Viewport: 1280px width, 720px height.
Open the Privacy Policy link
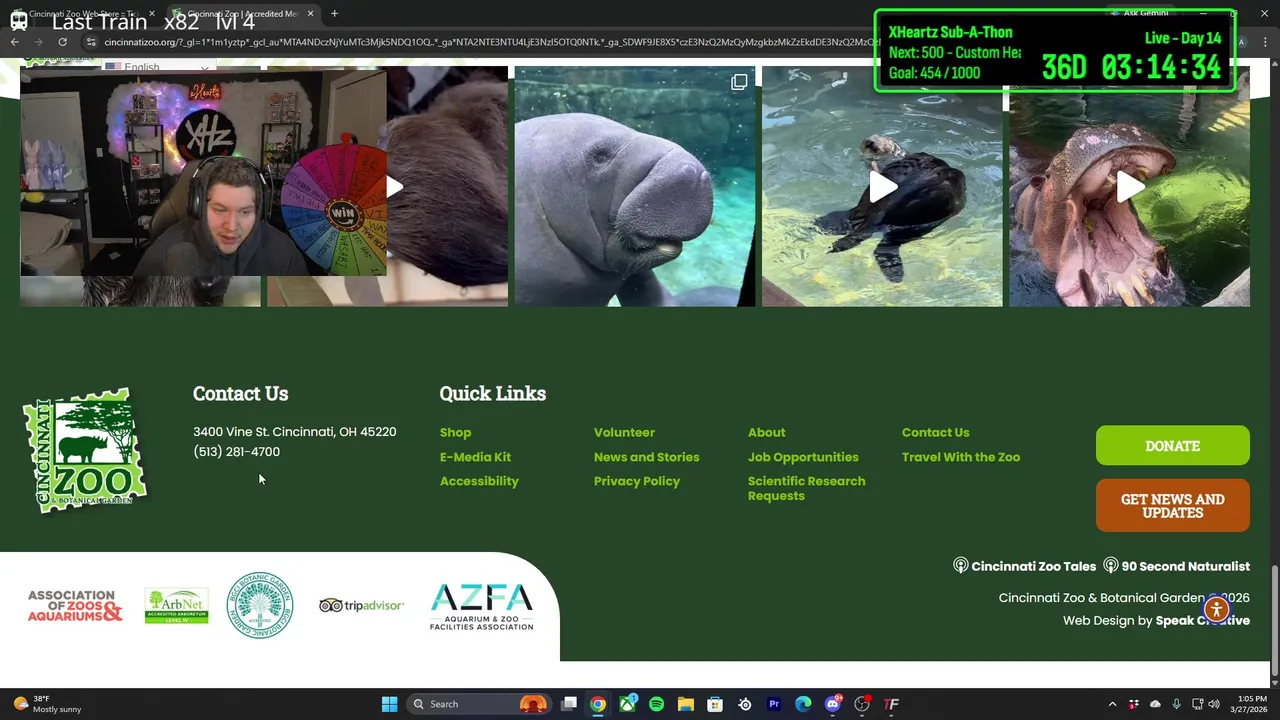pyautogui.click(x=636, y=481)
